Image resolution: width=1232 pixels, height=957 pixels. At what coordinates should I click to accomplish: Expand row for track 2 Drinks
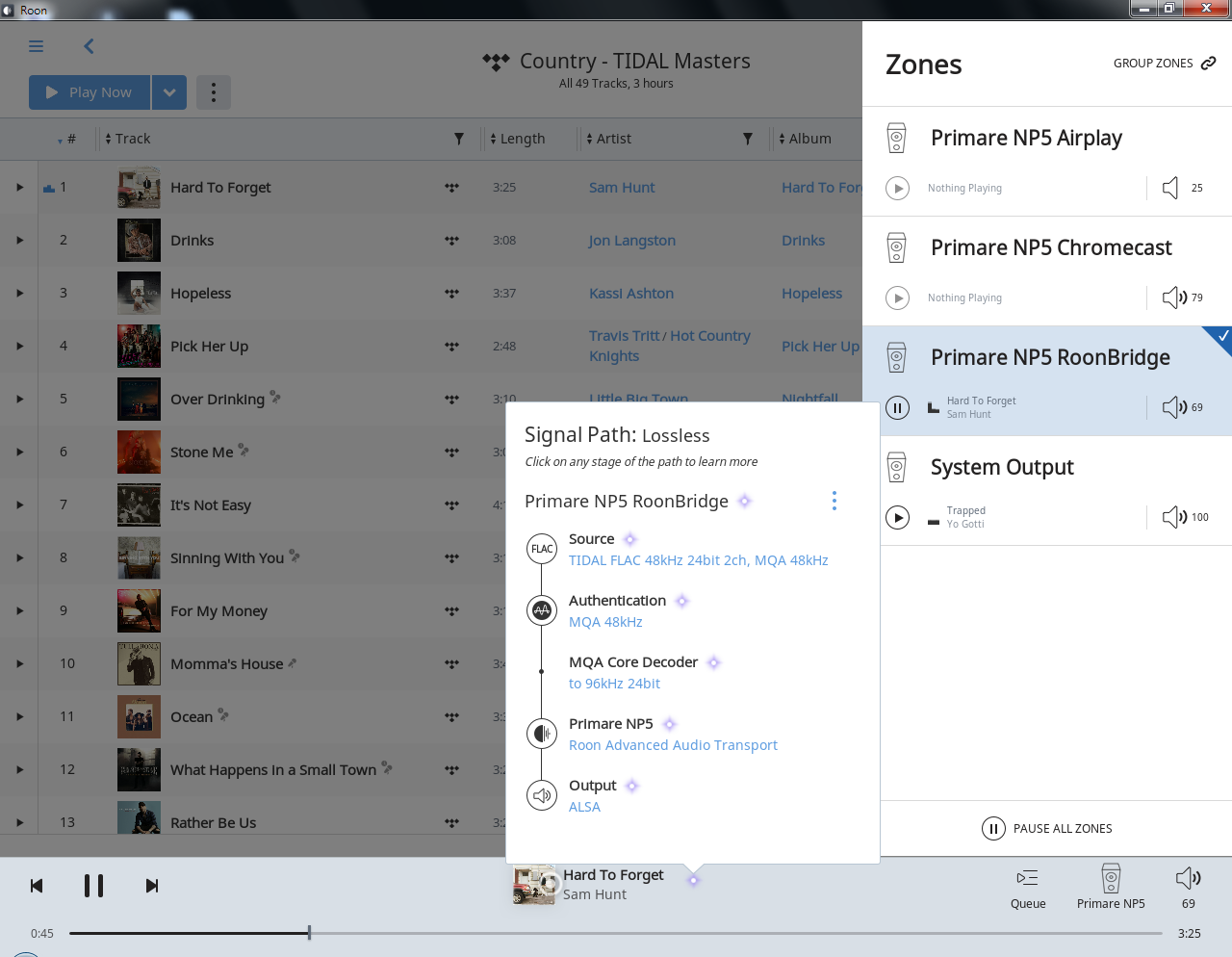19,240
